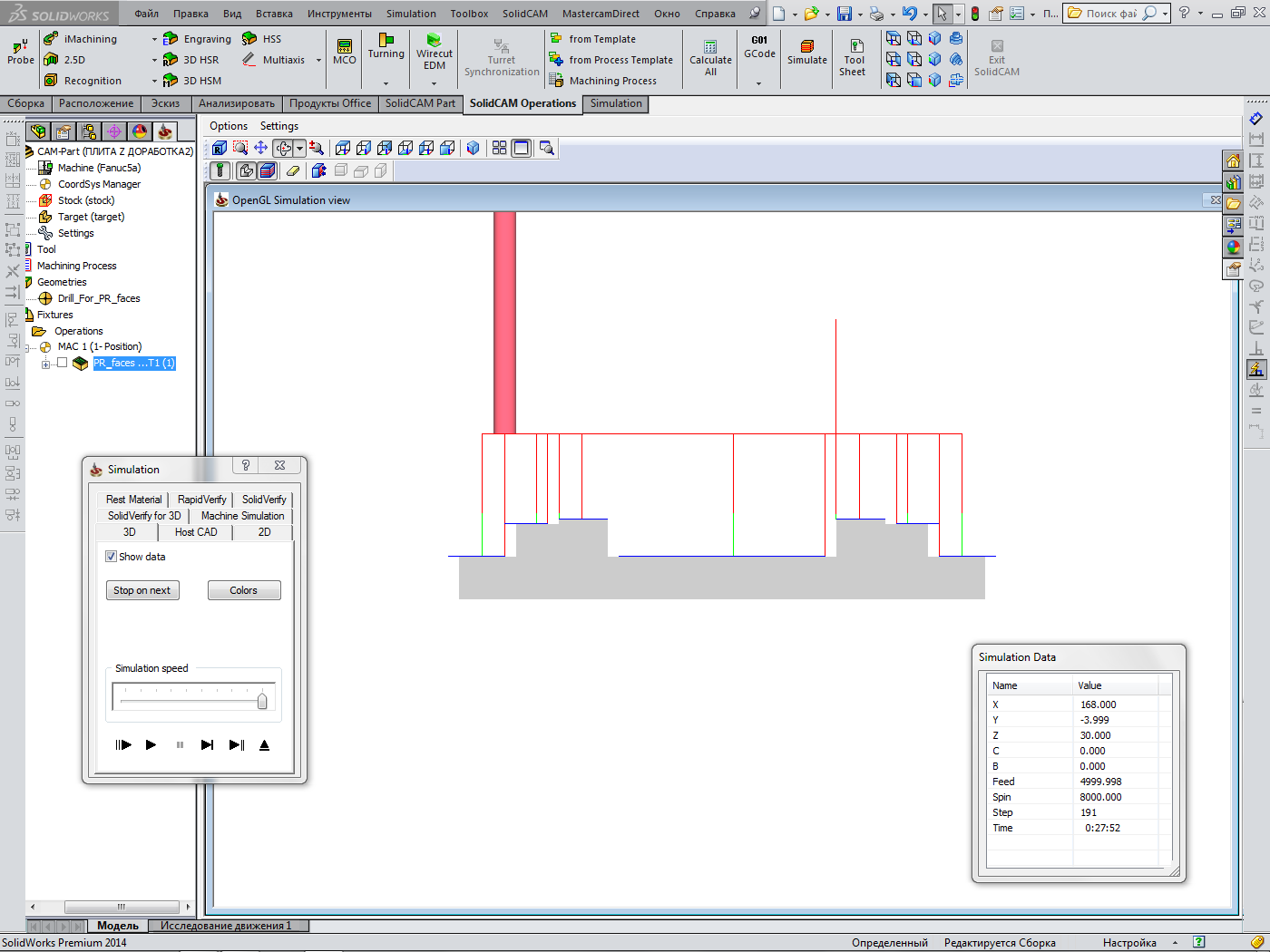This screenshot has height=952, width=1270.
Task: Click the eject/exit simulation control
Action: pos(264,745)
